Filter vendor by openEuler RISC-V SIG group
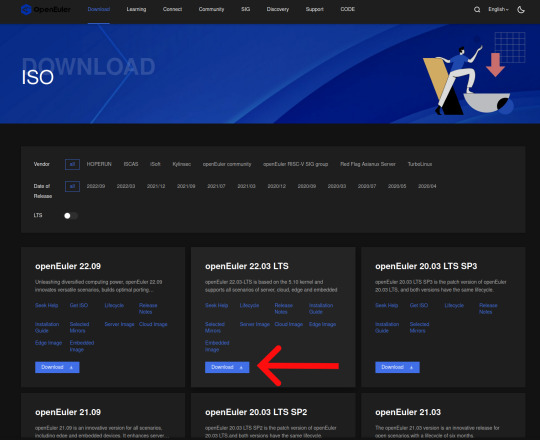This screenshot has width=540, height=440. pos(295,164)
